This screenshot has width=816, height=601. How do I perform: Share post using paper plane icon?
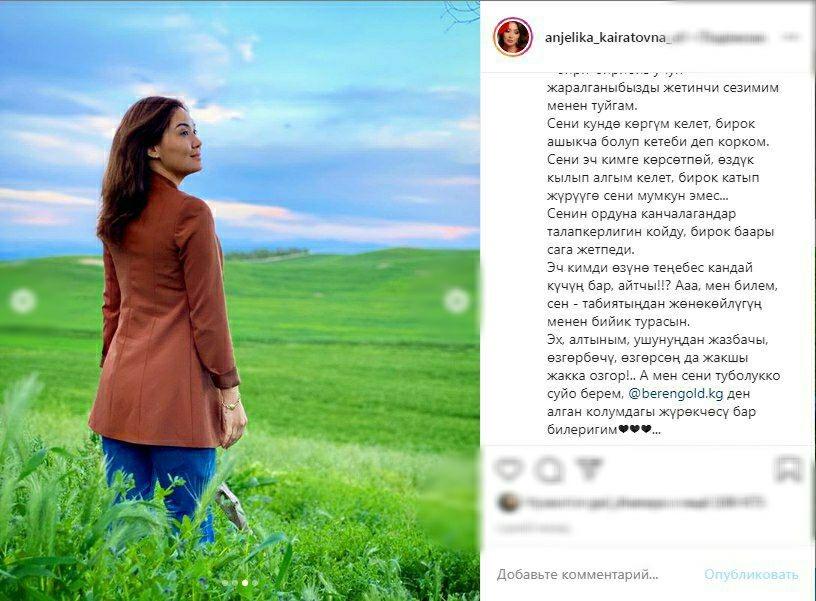pos(589,469)
